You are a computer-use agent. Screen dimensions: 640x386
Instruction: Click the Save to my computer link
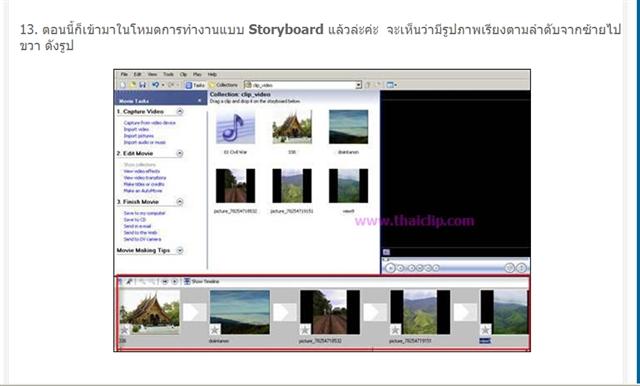coord(144,213)
